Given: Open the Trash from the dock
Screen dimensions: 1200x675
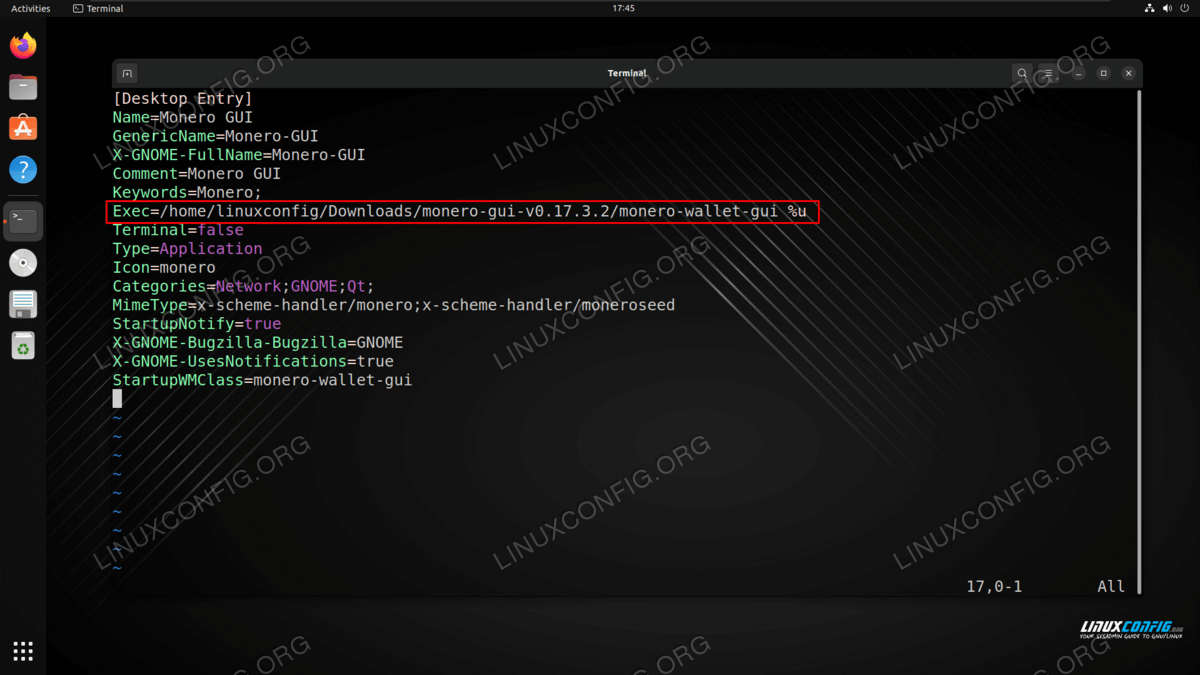Looking at the screenshot, I should (23, 346).
